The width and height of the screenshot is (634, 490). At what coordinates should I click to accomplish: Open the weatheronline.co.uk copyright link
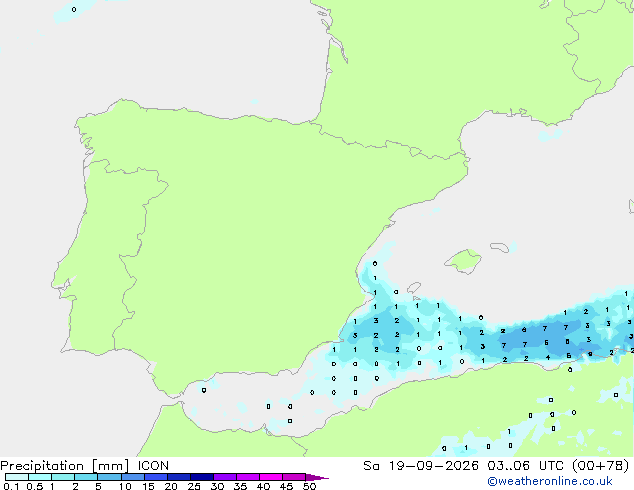tap(550, 481)
